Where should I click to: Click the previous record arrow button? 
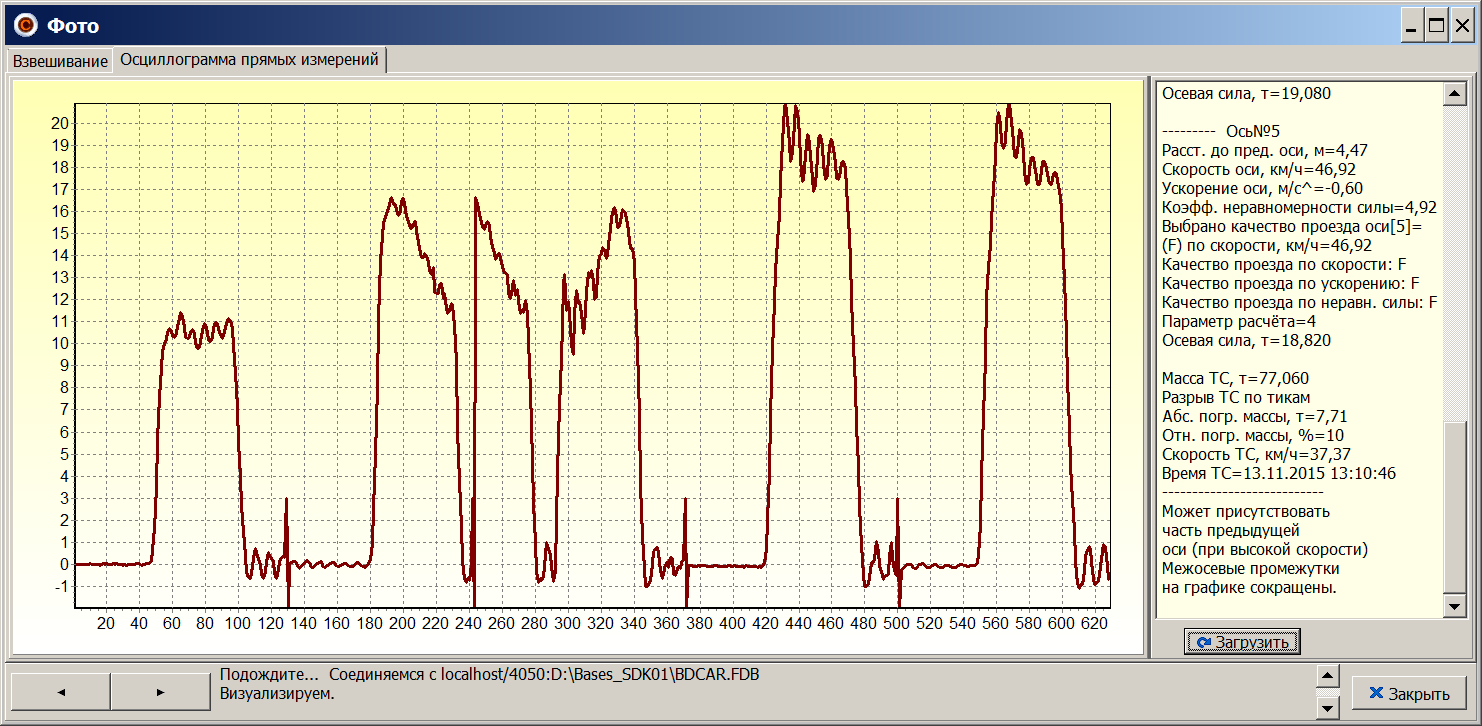(x=60, y=692)
